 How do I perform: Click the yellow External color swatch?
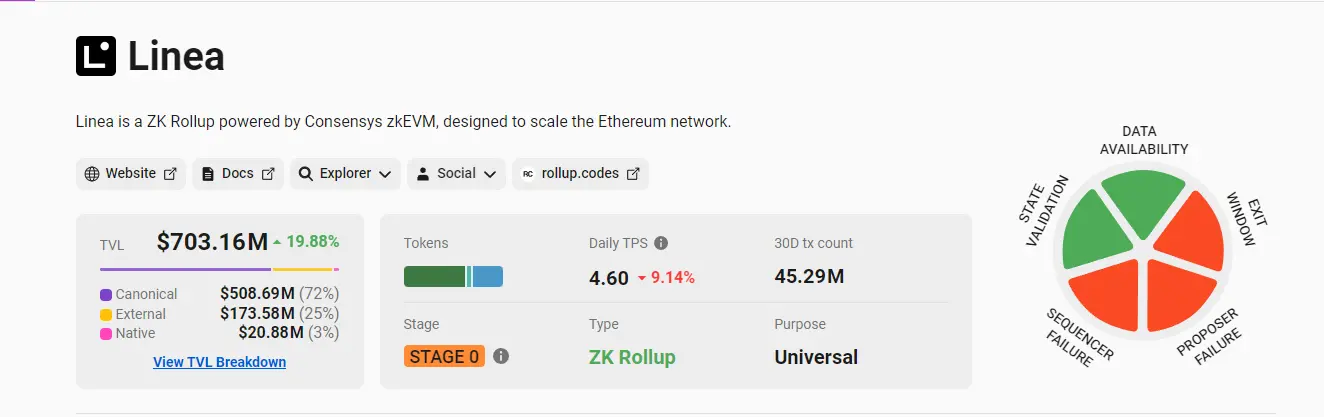[x=106, y=314]
